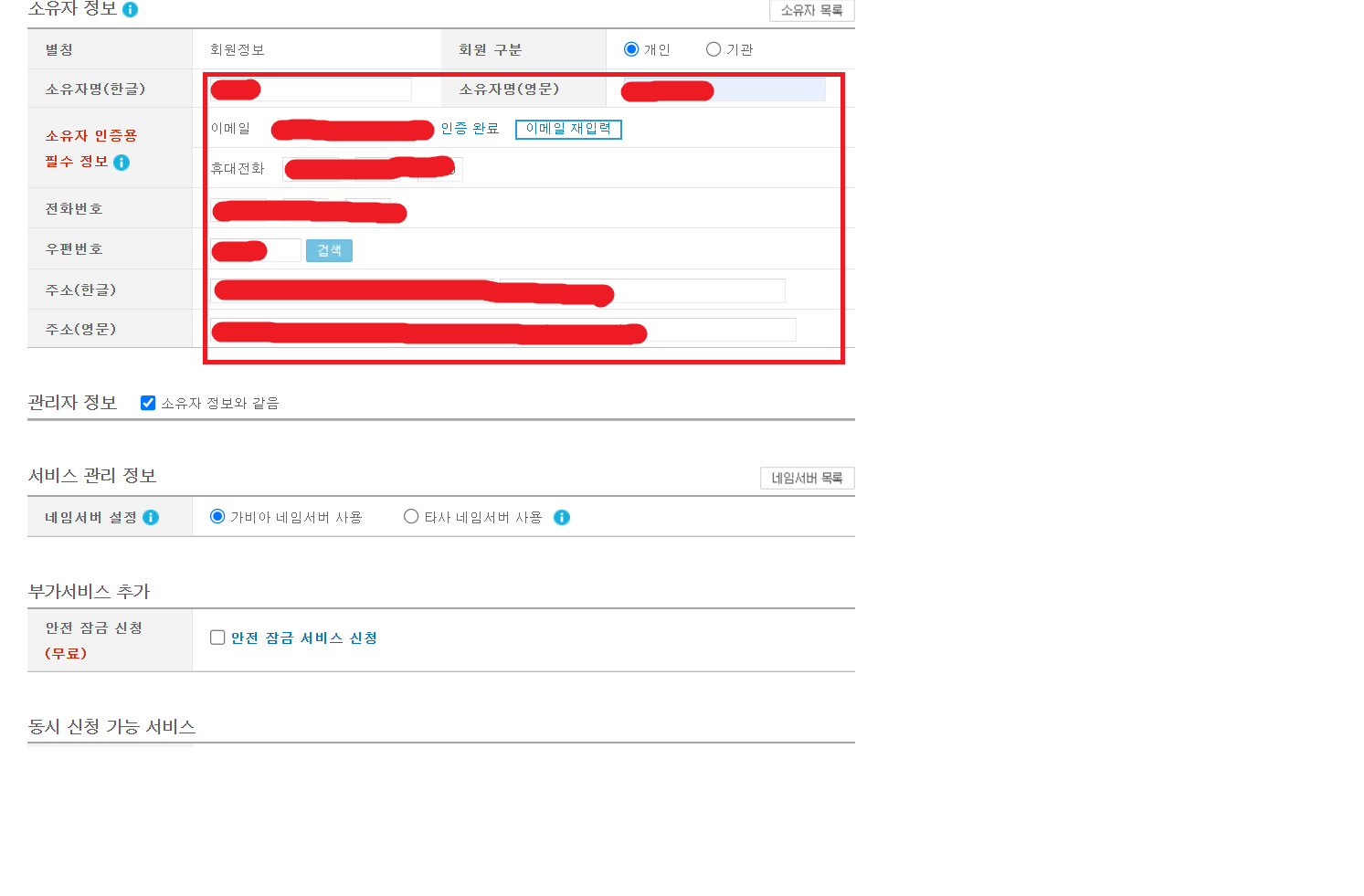This screenshot has height=896, width=1364.
Task: Click the 회원정보 nickname value
Action: [238, 49]
